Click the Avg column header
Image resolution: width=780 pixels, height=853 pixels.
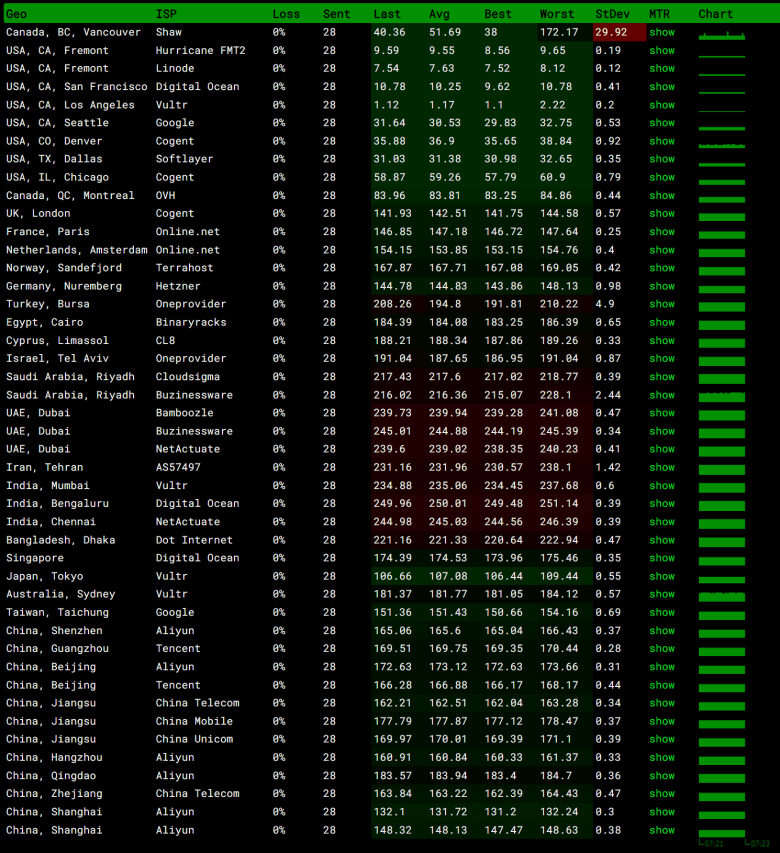coord(439,14)
